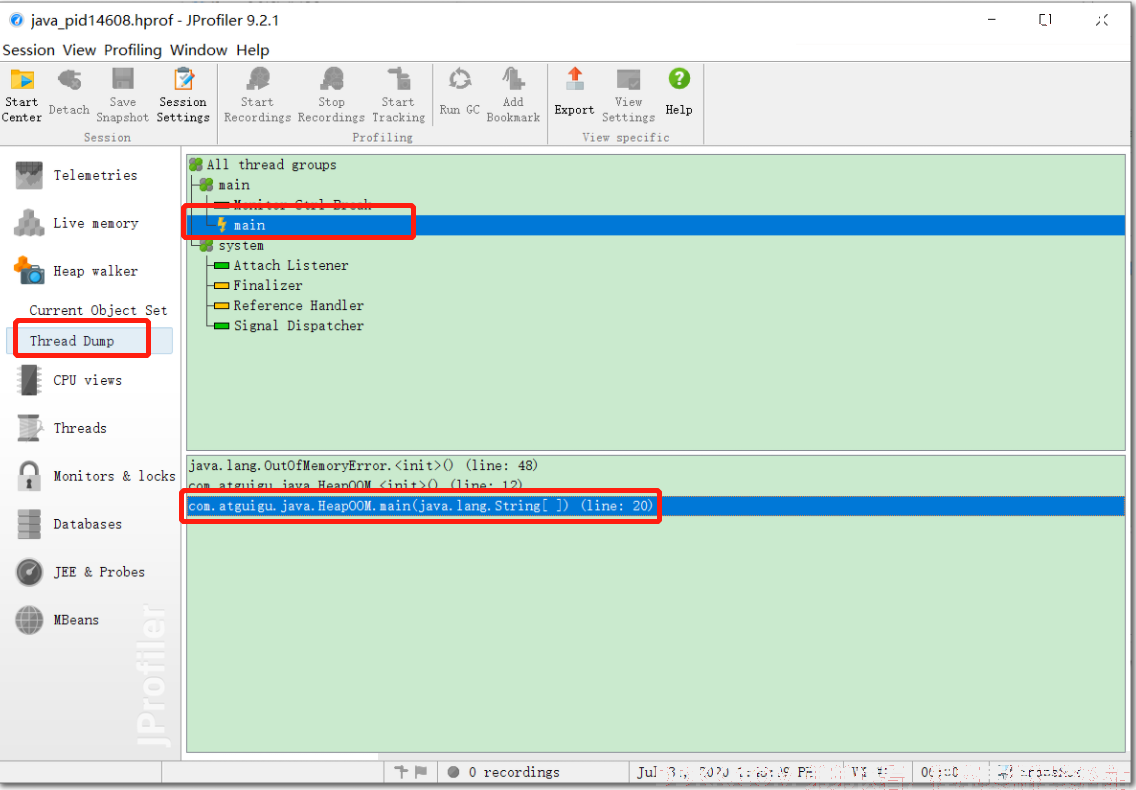Switch to Current Object Set view

click(98, 310)
